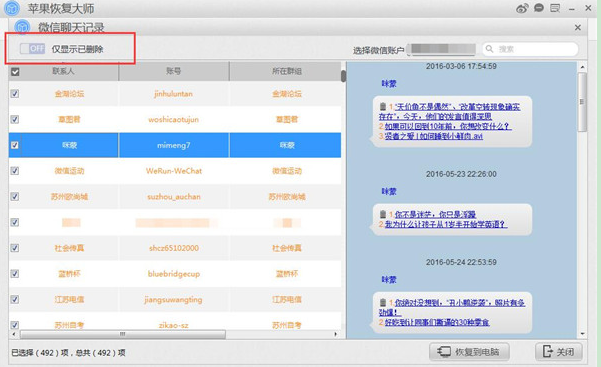Viewport: 601px width, 367px height.
Task: Uncheck the mimeng7 row checkbox
Action: (15, 145)
